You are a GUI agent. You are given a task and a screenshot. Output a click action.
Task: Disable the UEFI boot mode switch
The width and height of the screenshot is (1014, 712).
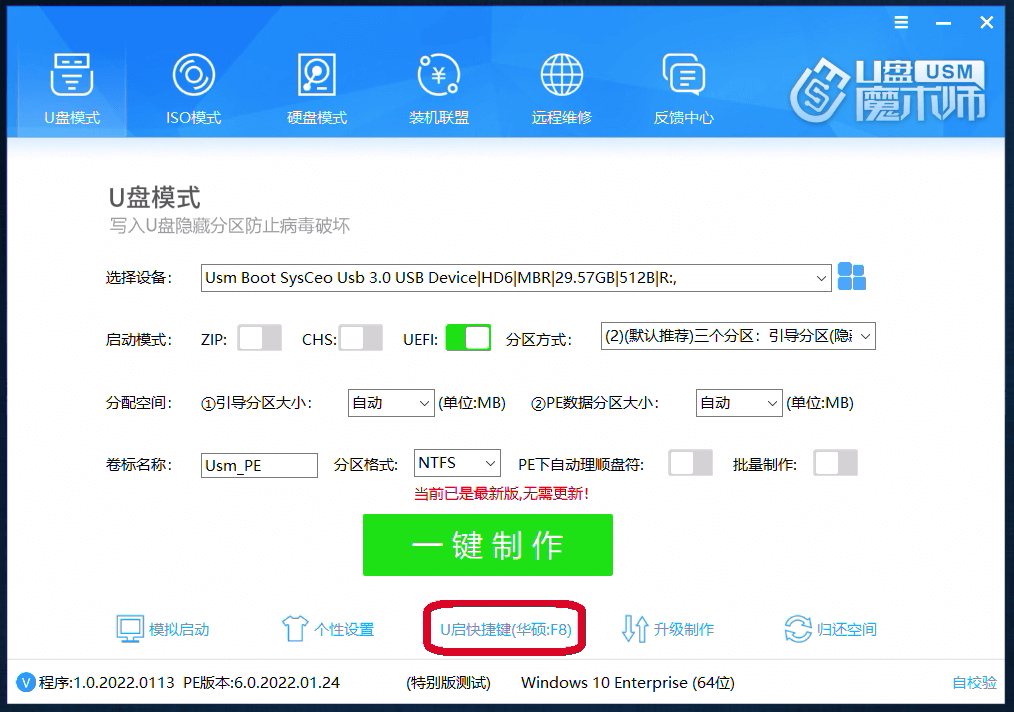[468, 338]
